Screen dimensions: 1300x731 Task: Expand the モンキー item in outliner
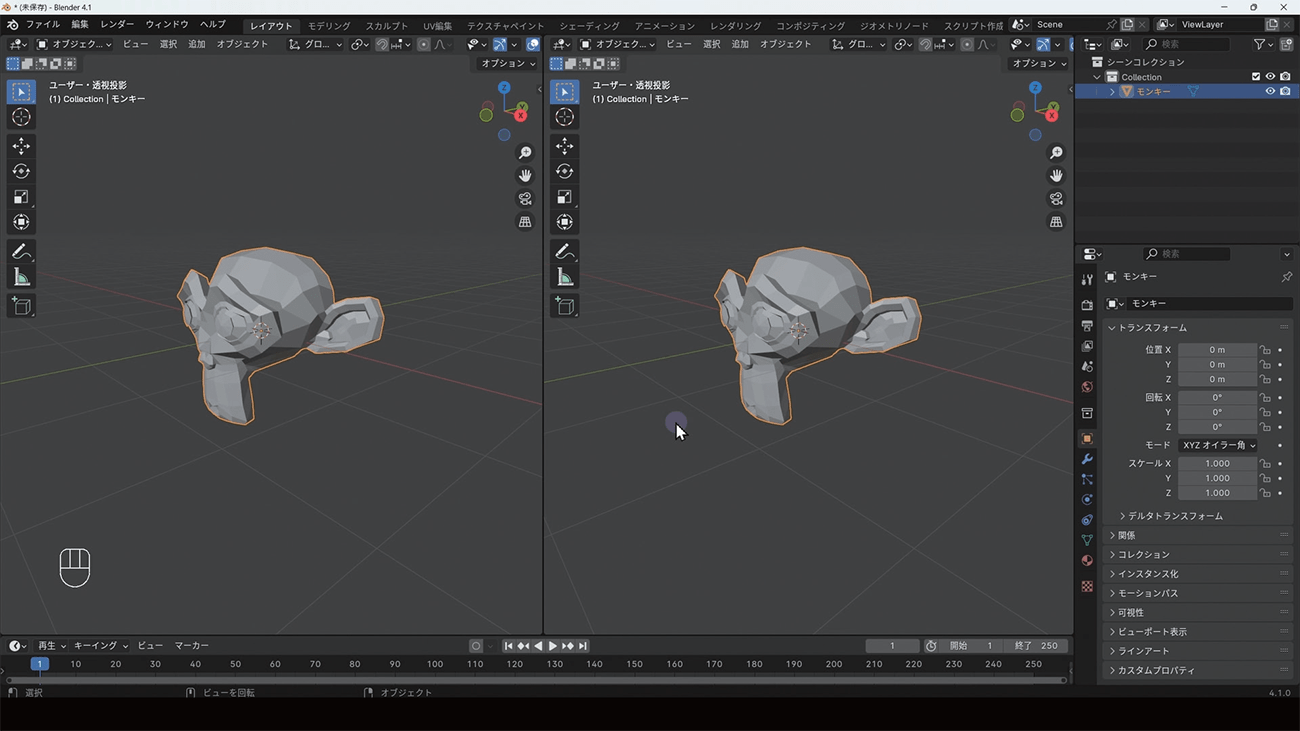[1112, 92]
